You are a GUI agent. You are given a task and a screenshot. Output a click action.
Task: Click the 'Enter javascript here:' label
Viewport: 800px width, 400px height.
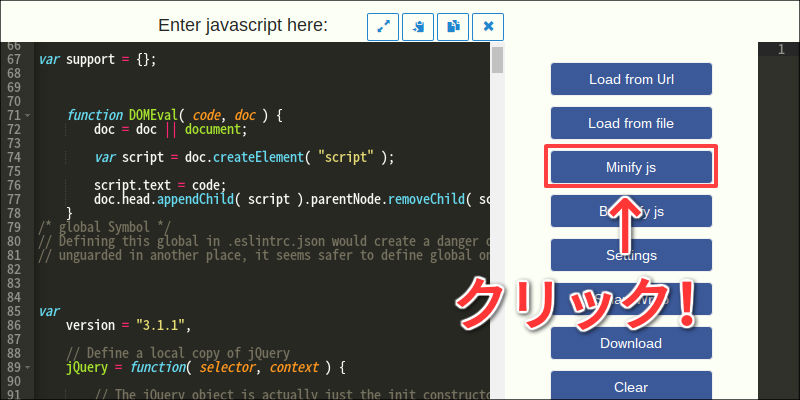243,25
